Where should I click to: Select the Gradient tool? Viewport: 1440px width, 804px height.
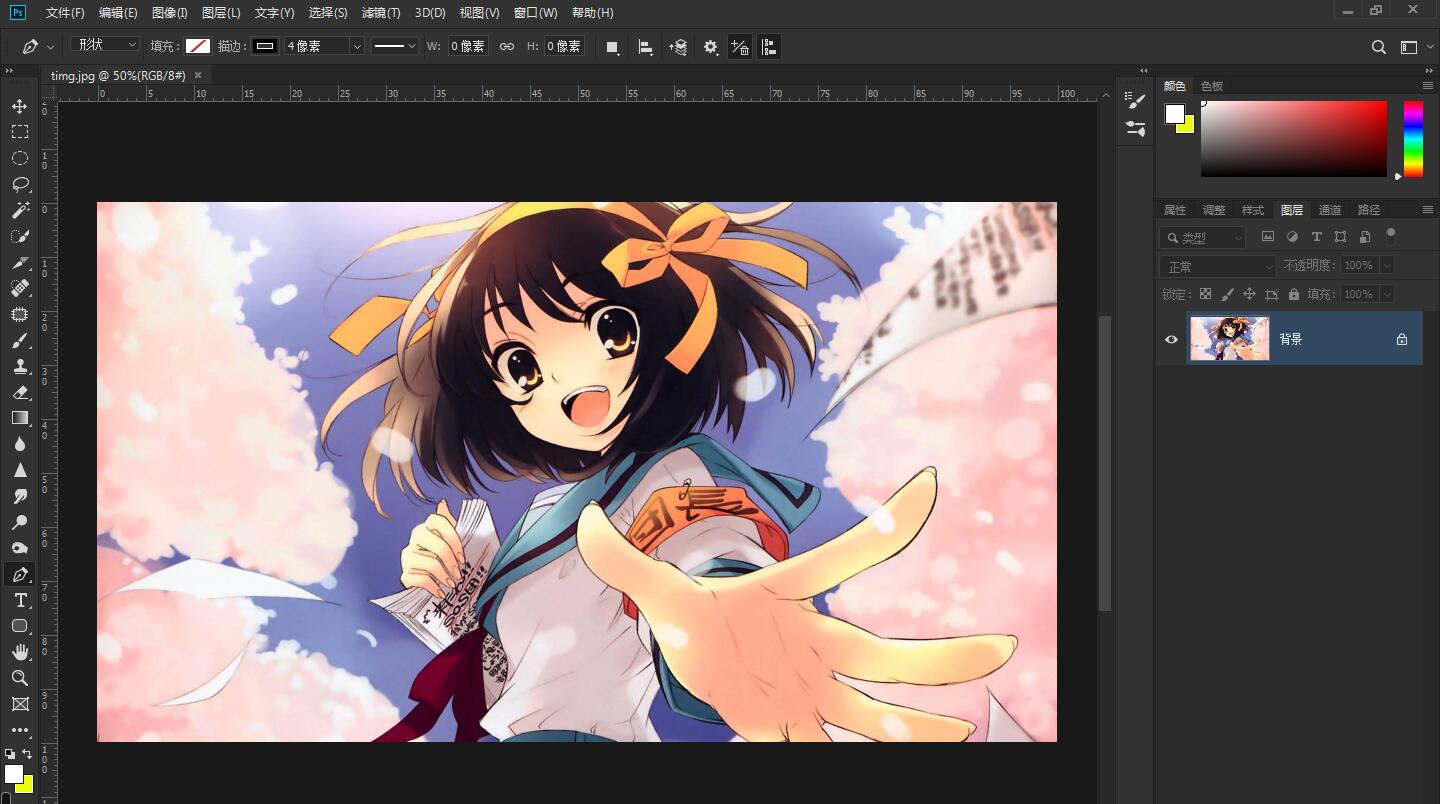[x=19, y=418]
